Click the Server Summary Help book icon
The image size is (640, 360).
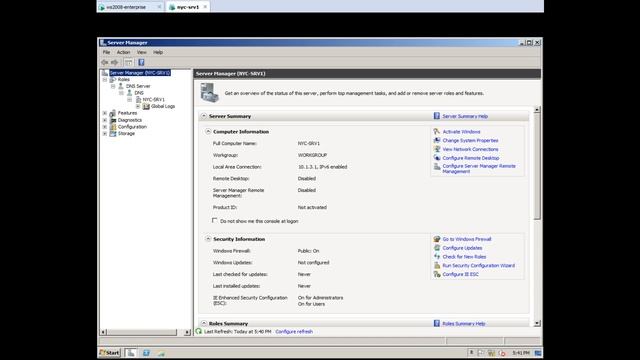437,116
